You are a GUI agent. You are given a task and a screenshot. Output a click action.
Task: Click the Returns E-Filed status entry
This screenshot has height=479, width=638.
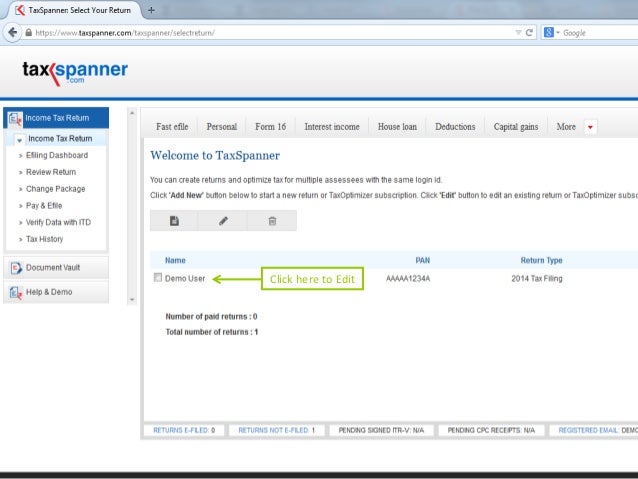(184, 430)
